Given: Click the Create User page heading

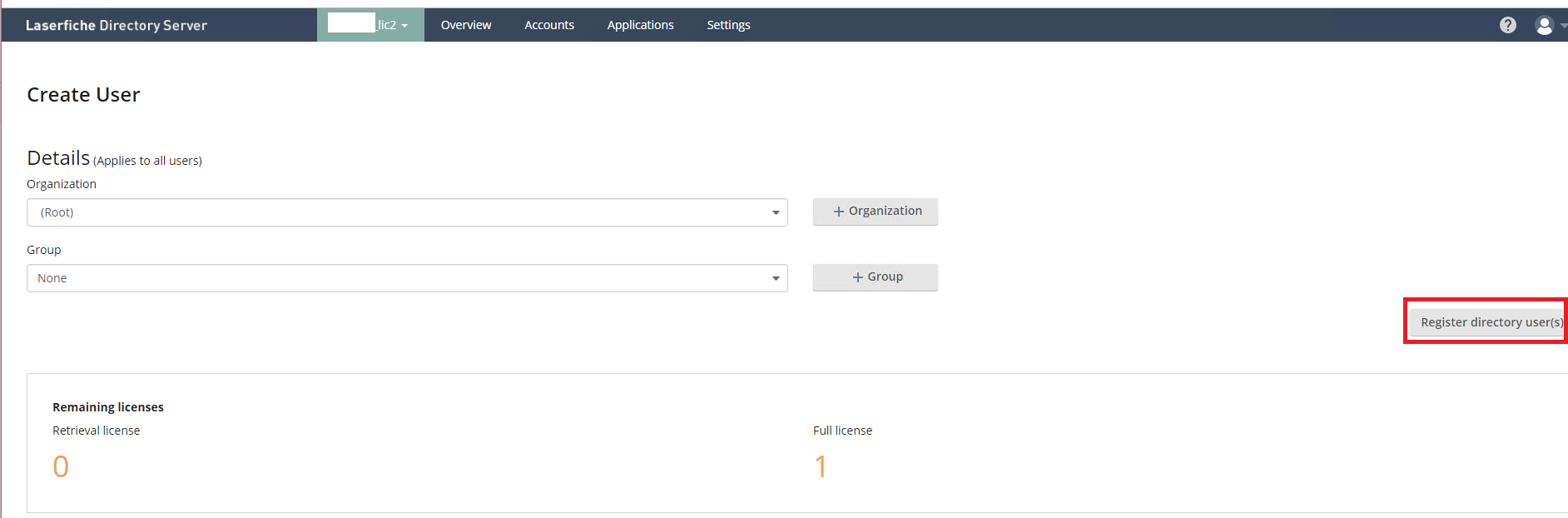Looking at the screenshot, I should [83, 95].
